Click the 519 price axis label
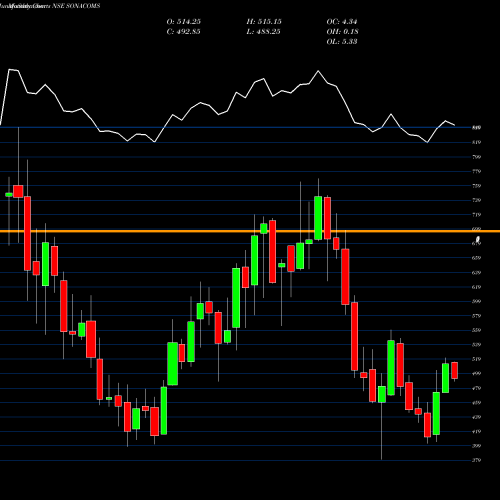The width and height of the screenshot is (500, 500). (x=477, y=359)
